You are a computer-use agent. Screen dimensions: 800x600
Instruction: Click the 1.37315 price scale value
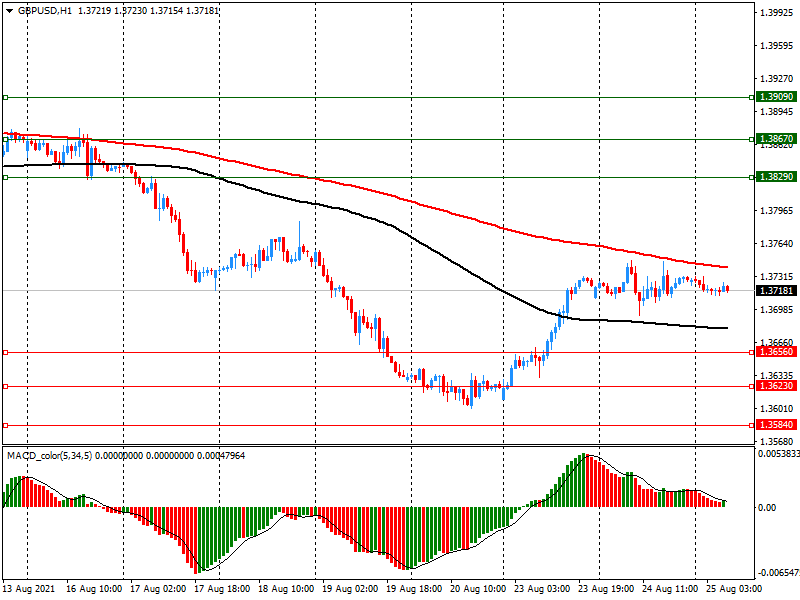[x=777, y=277]
